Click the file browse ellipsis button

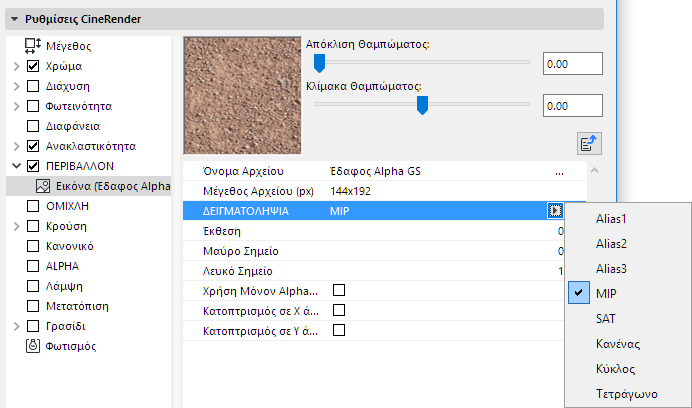(x=560, y=172)
